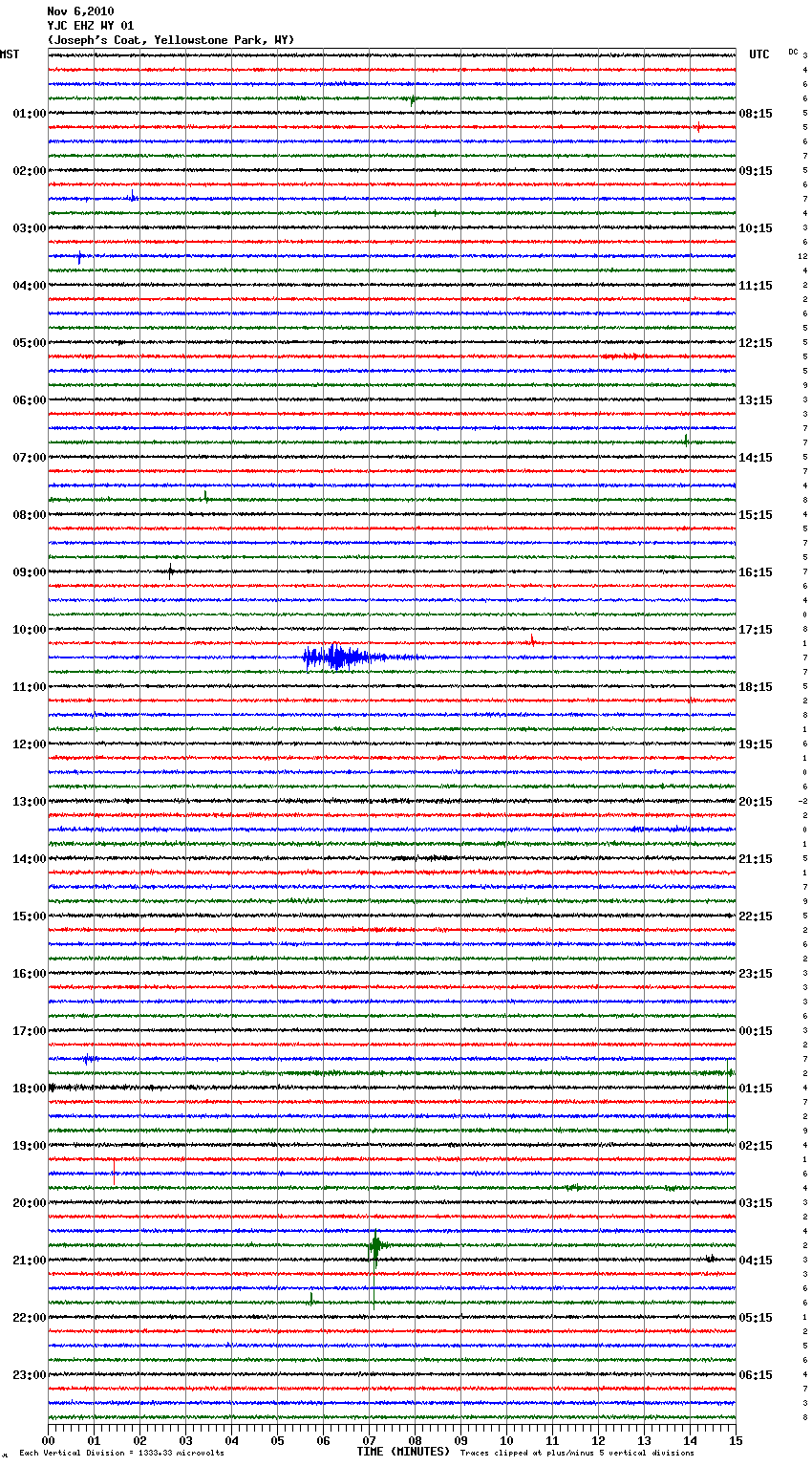Click the x-axis minute label '09'
The height and width of the screenshot is (1466, 812).
(460, 1440)
